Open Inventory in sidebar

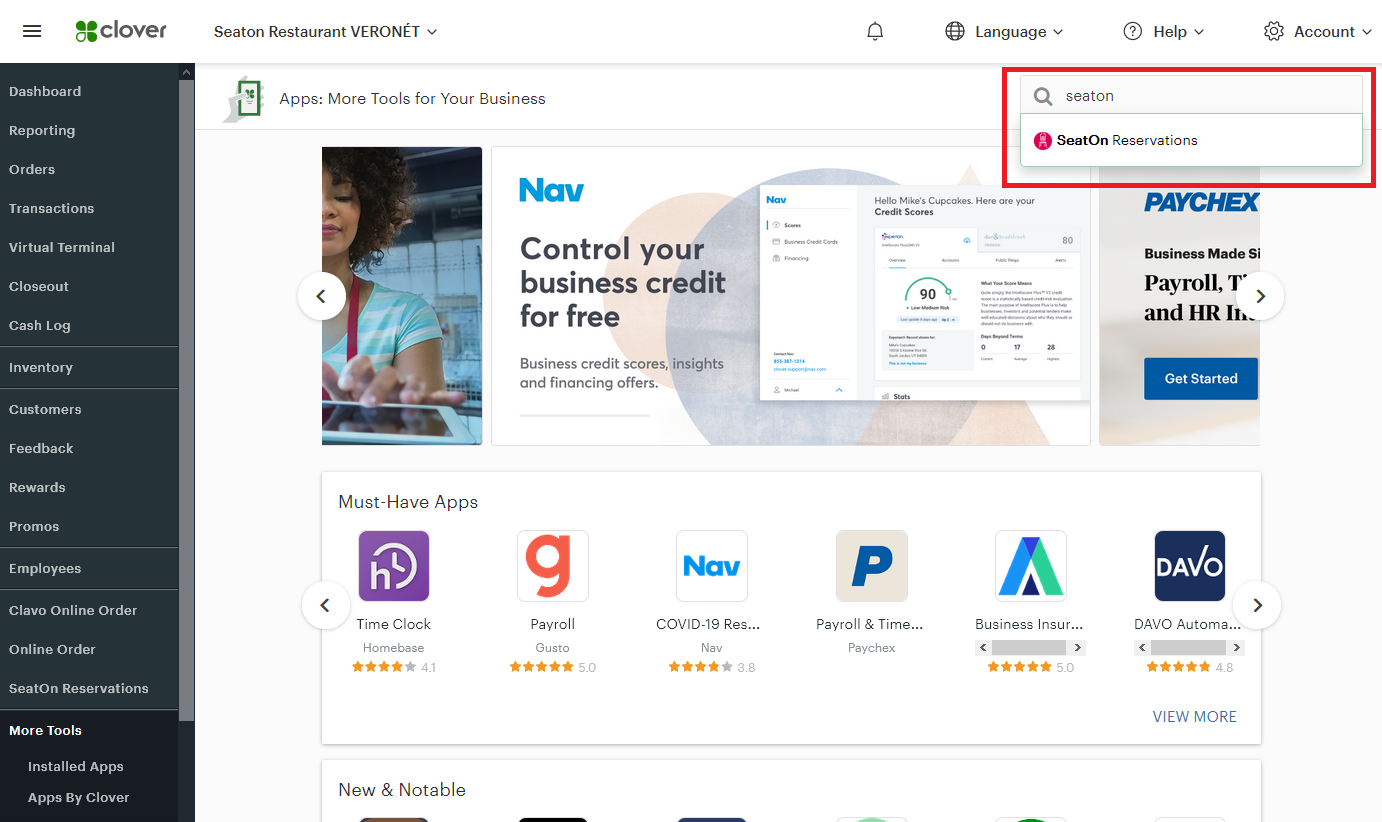(x=41, y=367)
